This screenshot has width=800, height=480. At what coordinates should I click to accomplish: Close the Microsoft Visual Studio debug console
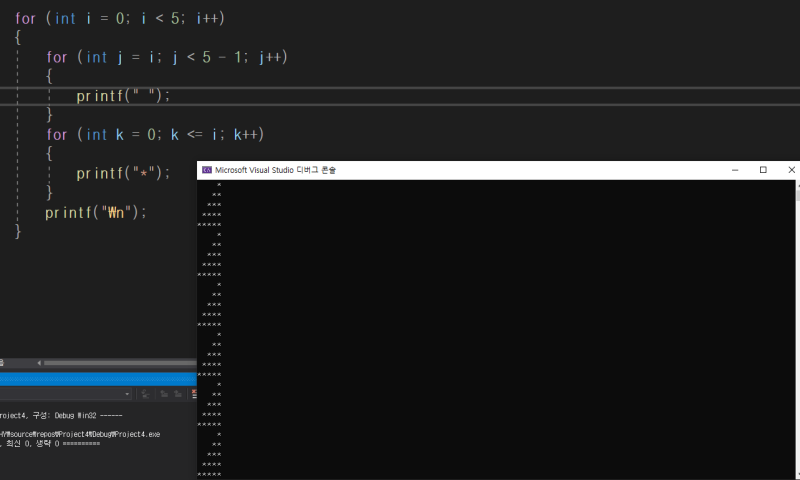[791, 170]
